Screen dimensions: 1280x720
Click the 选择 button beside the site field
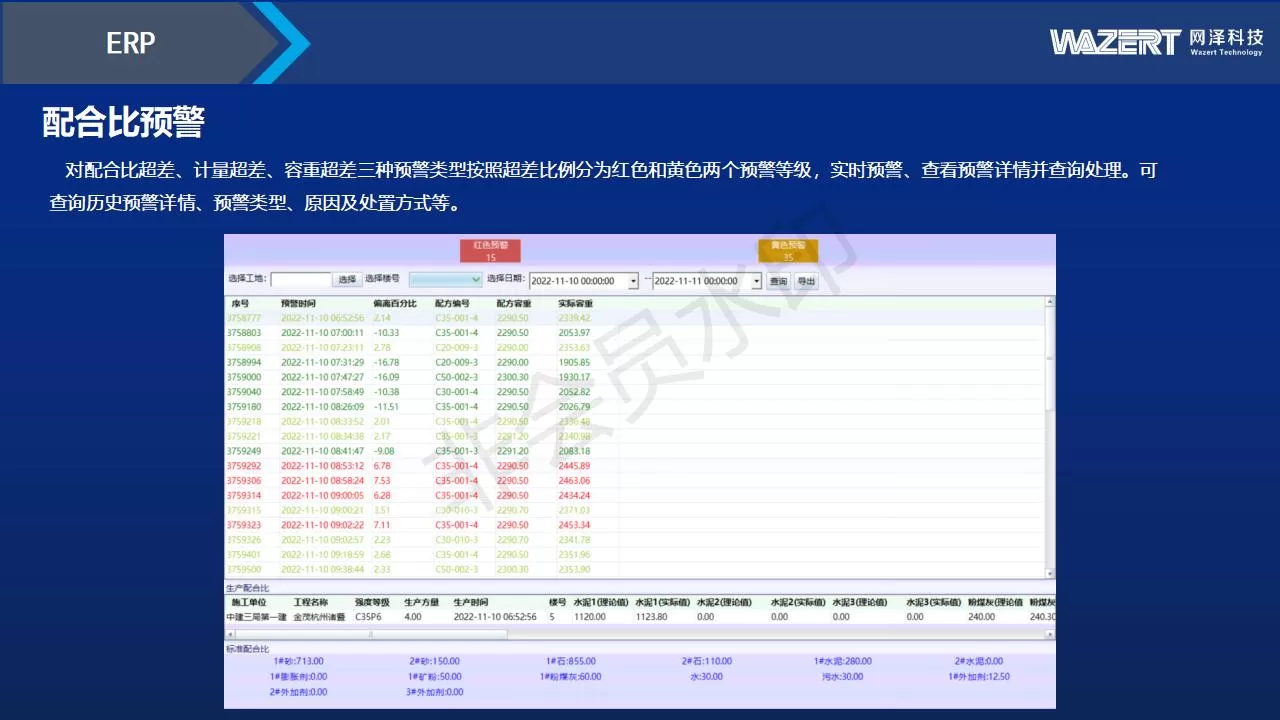(x=347, y=281)
